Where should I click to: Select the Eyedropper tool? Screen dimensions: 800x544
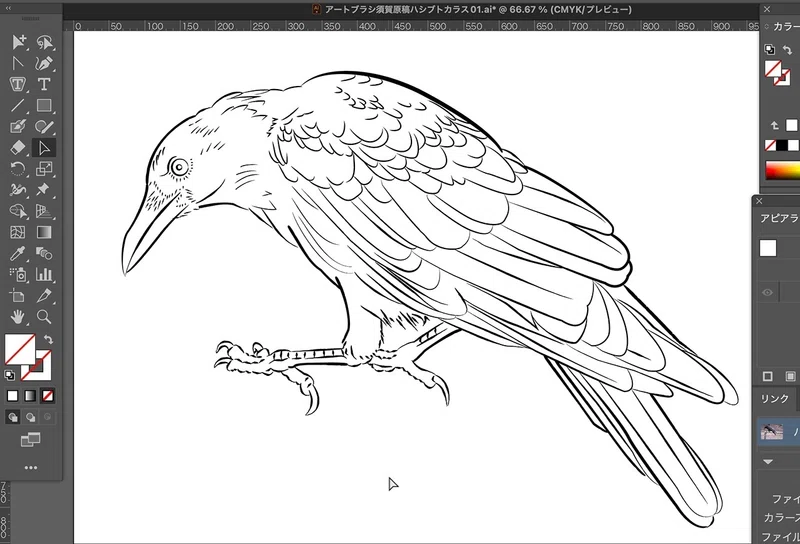pyautogui.click(x=18, y=253)
